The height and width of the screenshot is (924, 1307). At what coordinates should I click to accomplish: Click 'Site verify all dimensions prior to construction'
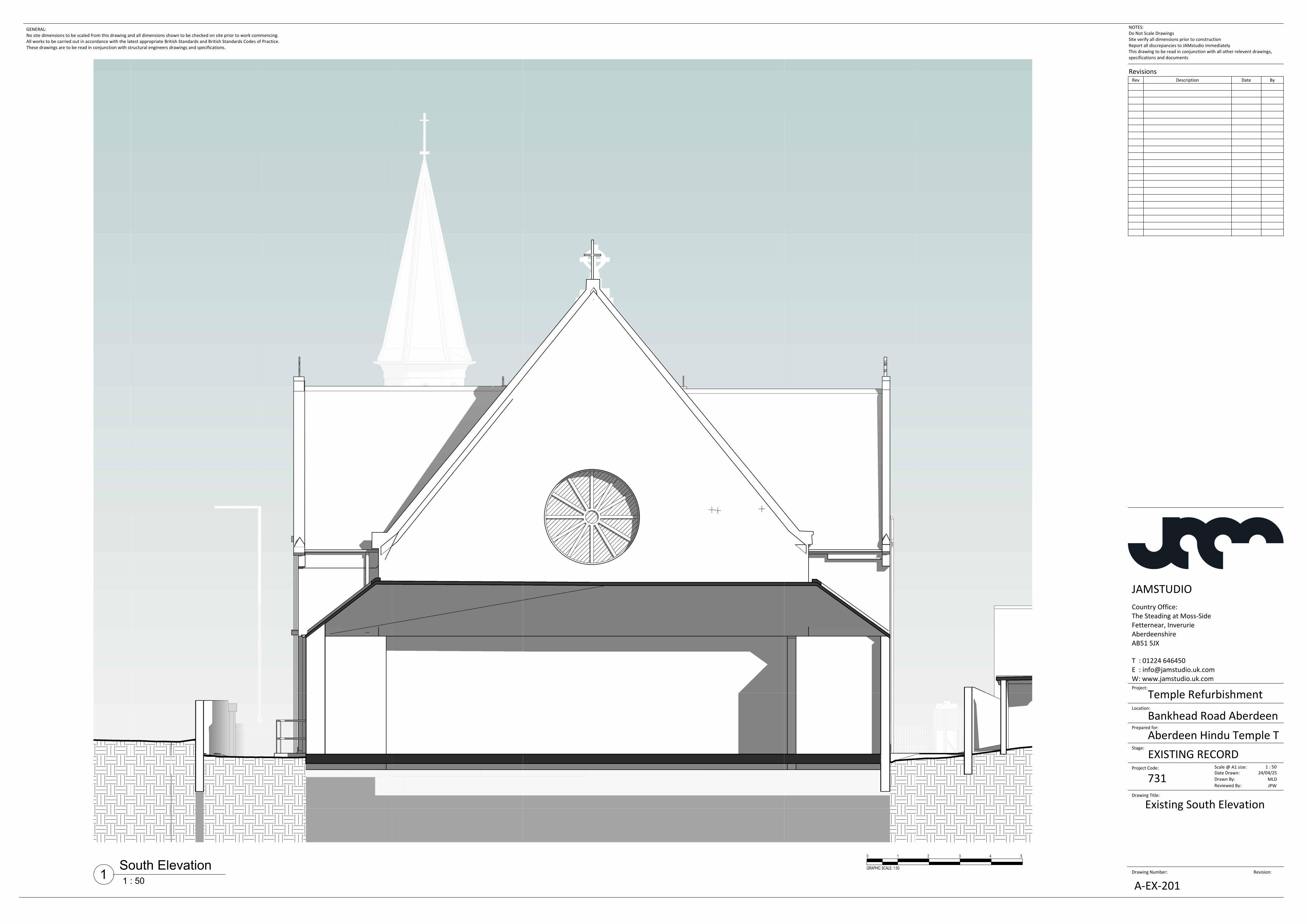click(1175, 39)
